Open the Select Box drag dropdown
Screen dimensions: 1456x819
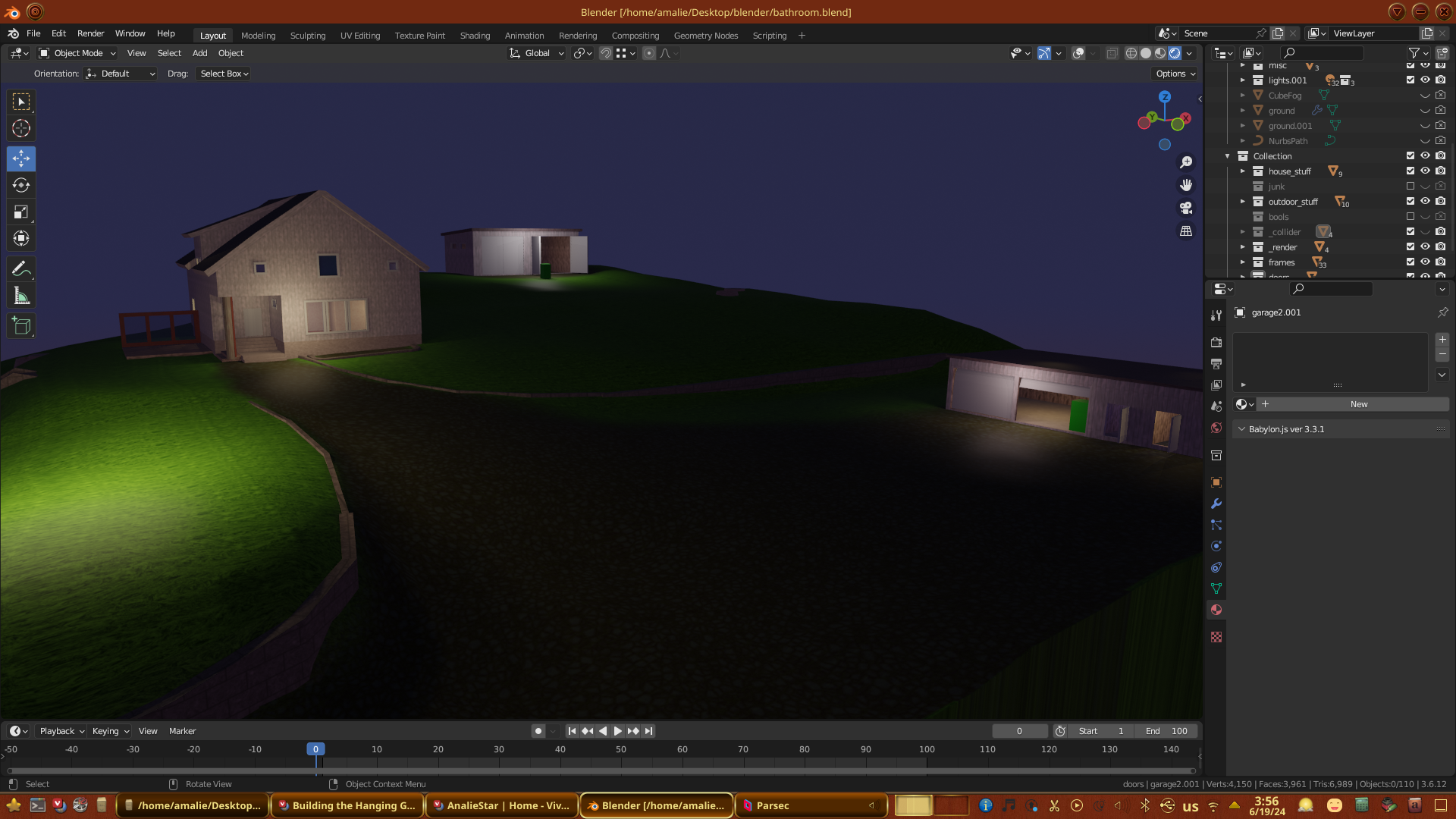[x=224, y=74]
